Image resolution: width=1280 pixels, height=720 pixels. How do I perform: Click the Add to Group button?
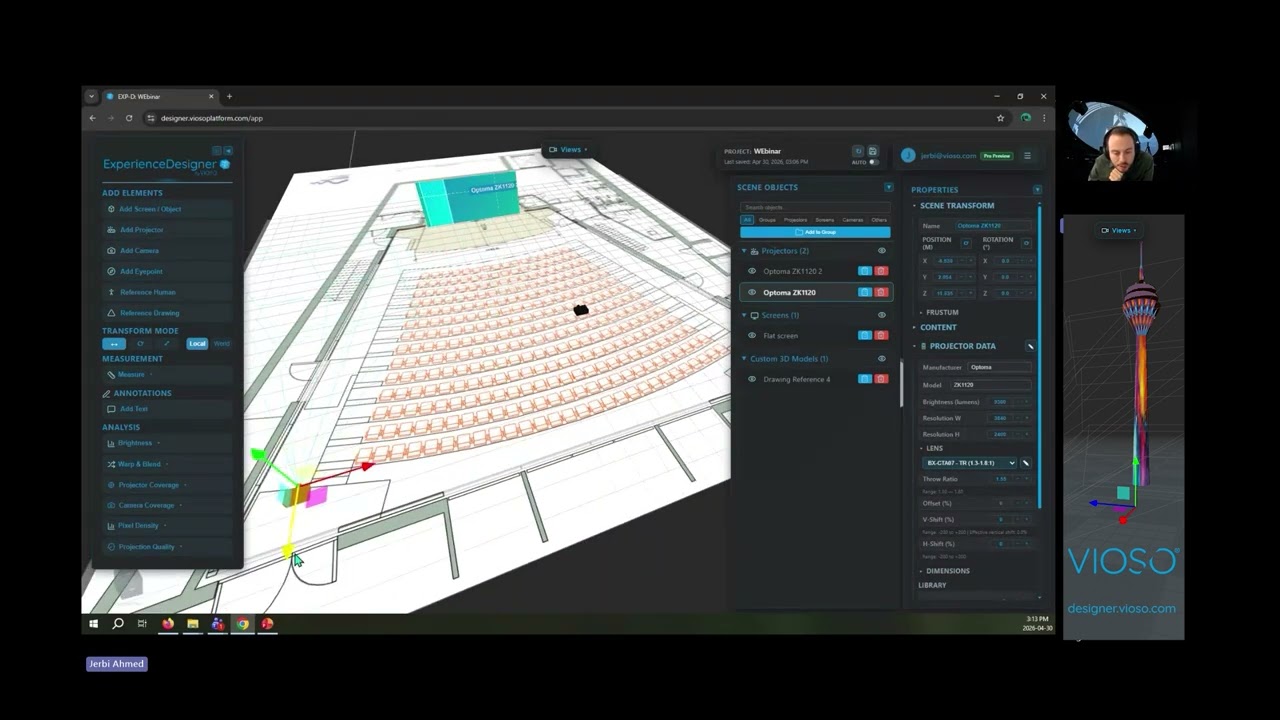[x=815, y=232]
